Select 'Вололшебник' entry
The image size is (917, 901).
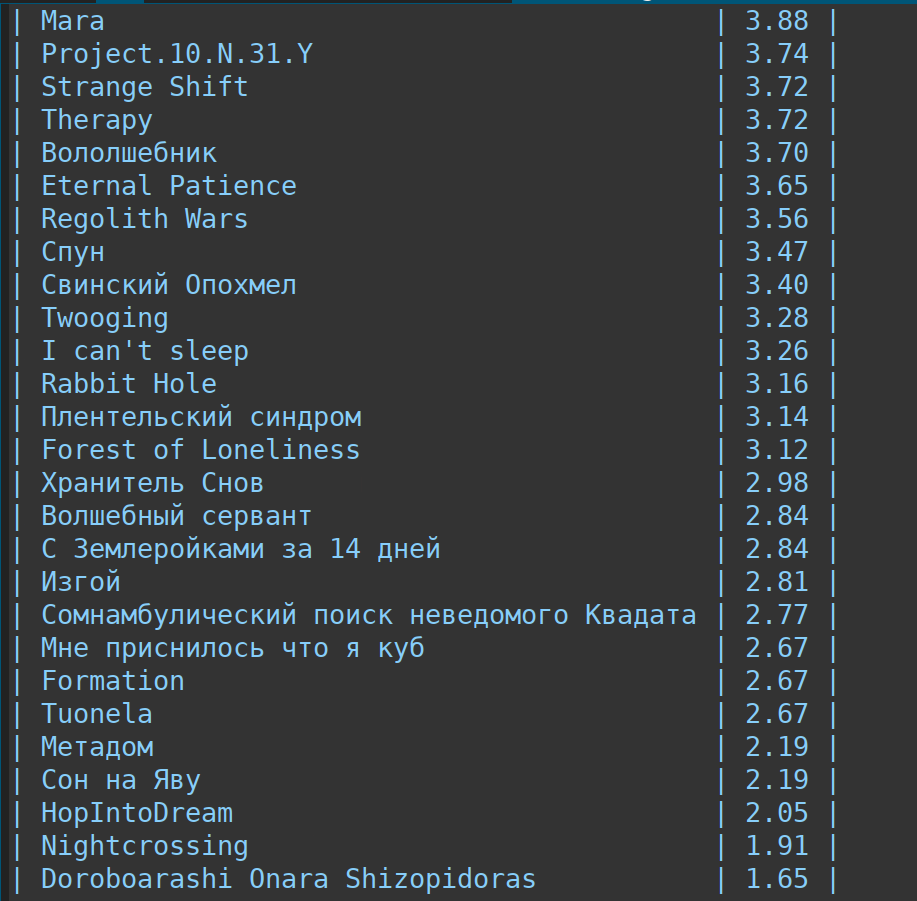tap(129, 153)
